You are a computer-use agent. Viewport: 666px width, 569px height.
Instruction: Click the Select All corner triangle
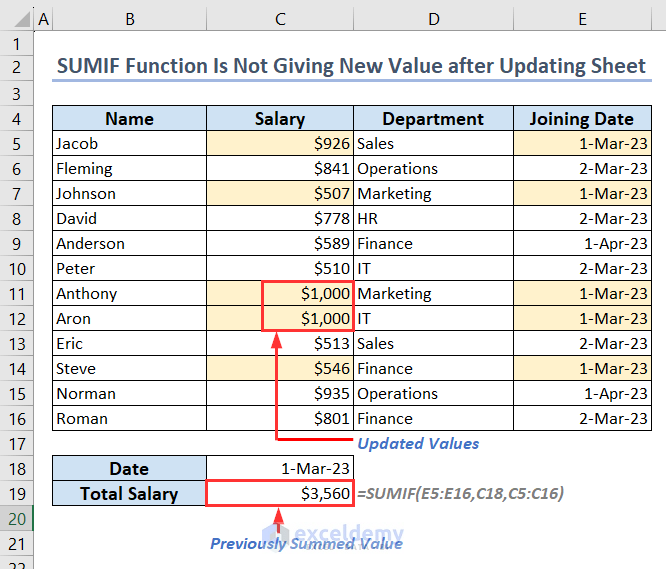click(x=16, y=19)
